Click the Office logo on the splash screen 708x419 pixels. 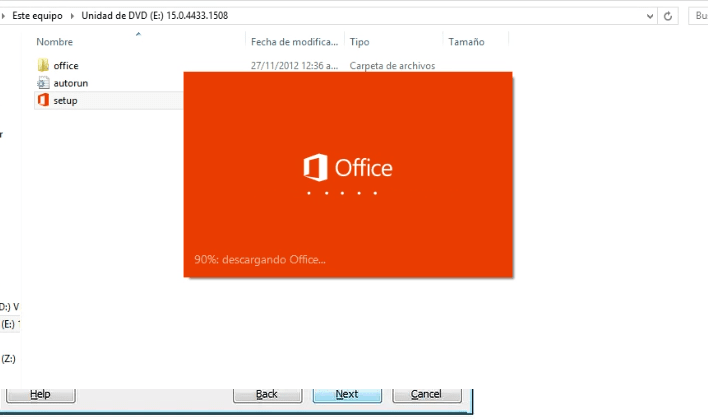pos(348,168)
